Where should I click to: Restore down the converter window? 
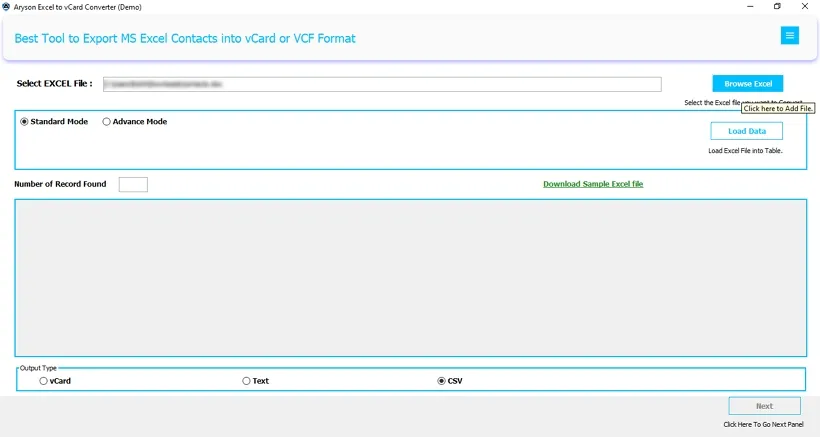[777, 7]
